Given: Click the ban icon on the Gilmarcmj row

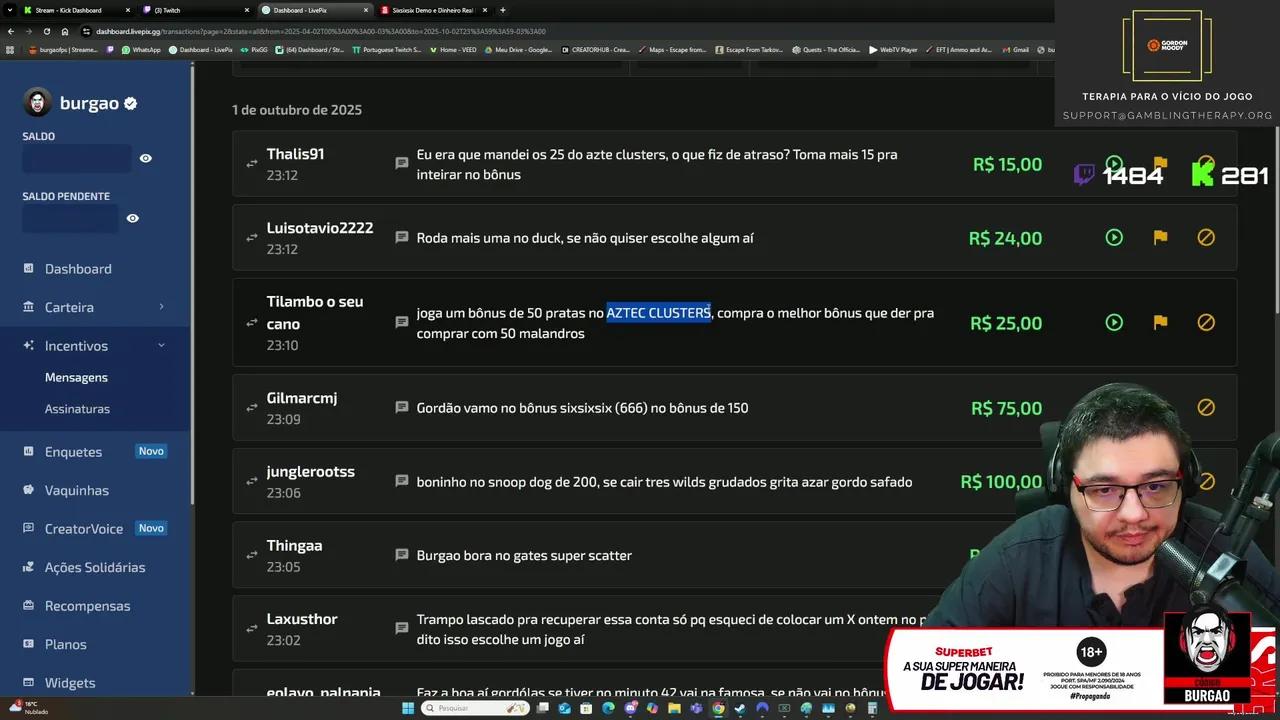Looking at the screenshot, I should click(1206, 408).
